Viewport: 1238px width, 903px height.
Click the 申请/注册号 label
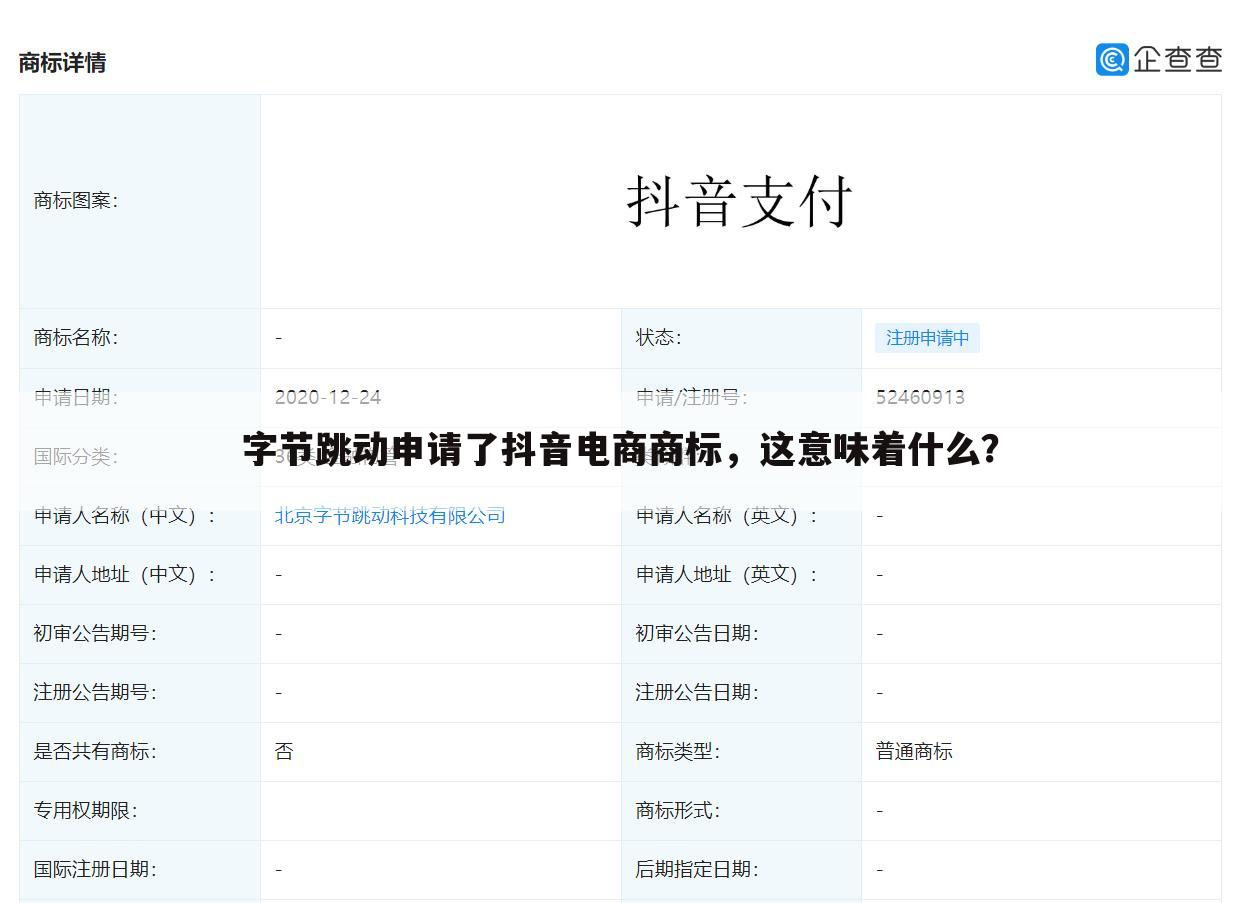click(691, 397)
